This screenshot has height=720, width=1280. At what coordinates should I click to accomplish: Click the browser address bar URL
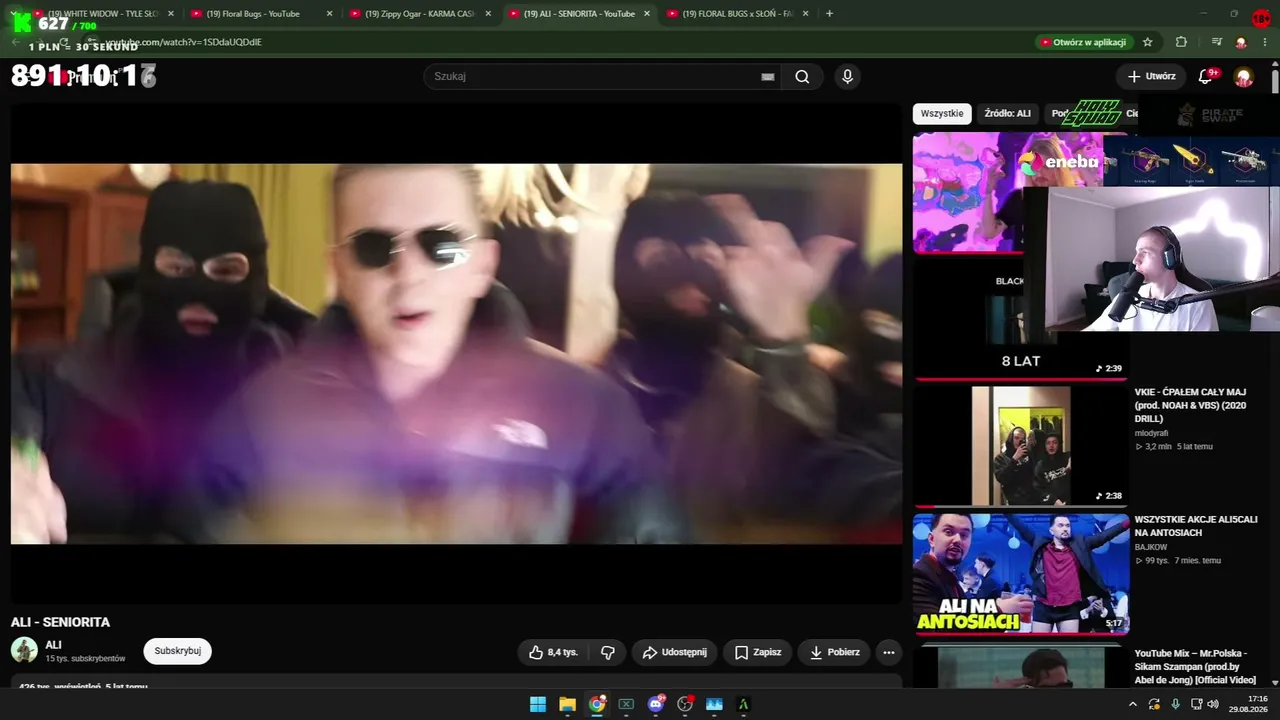[183, 42]
